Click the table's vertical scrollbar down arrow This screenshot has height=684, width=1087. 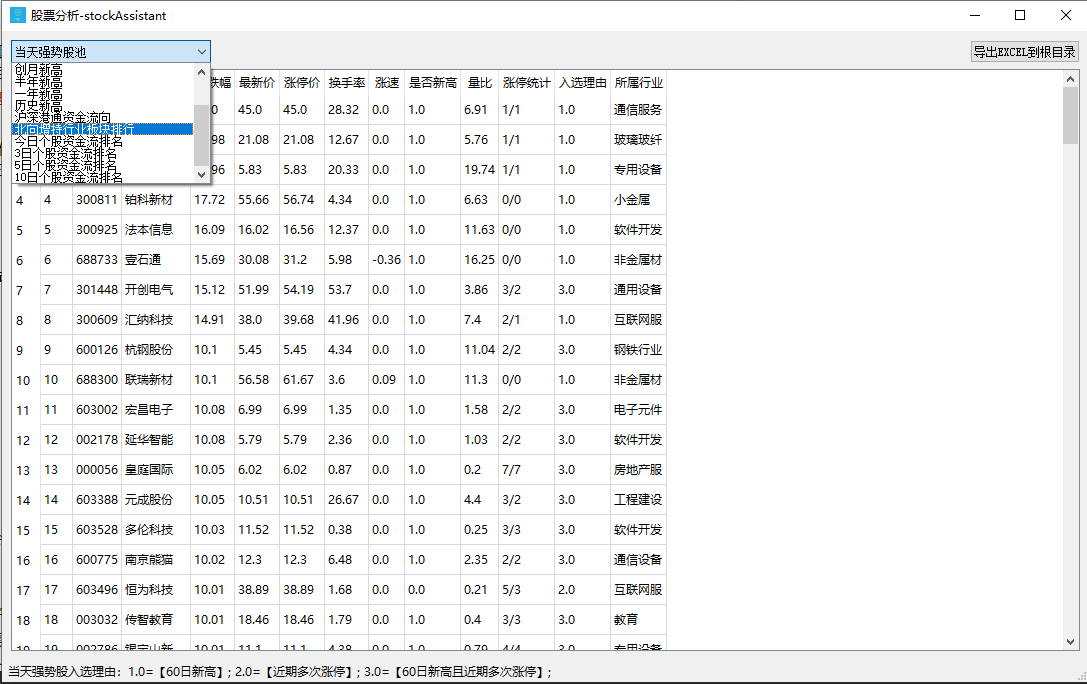click(x=1070, y=641)
